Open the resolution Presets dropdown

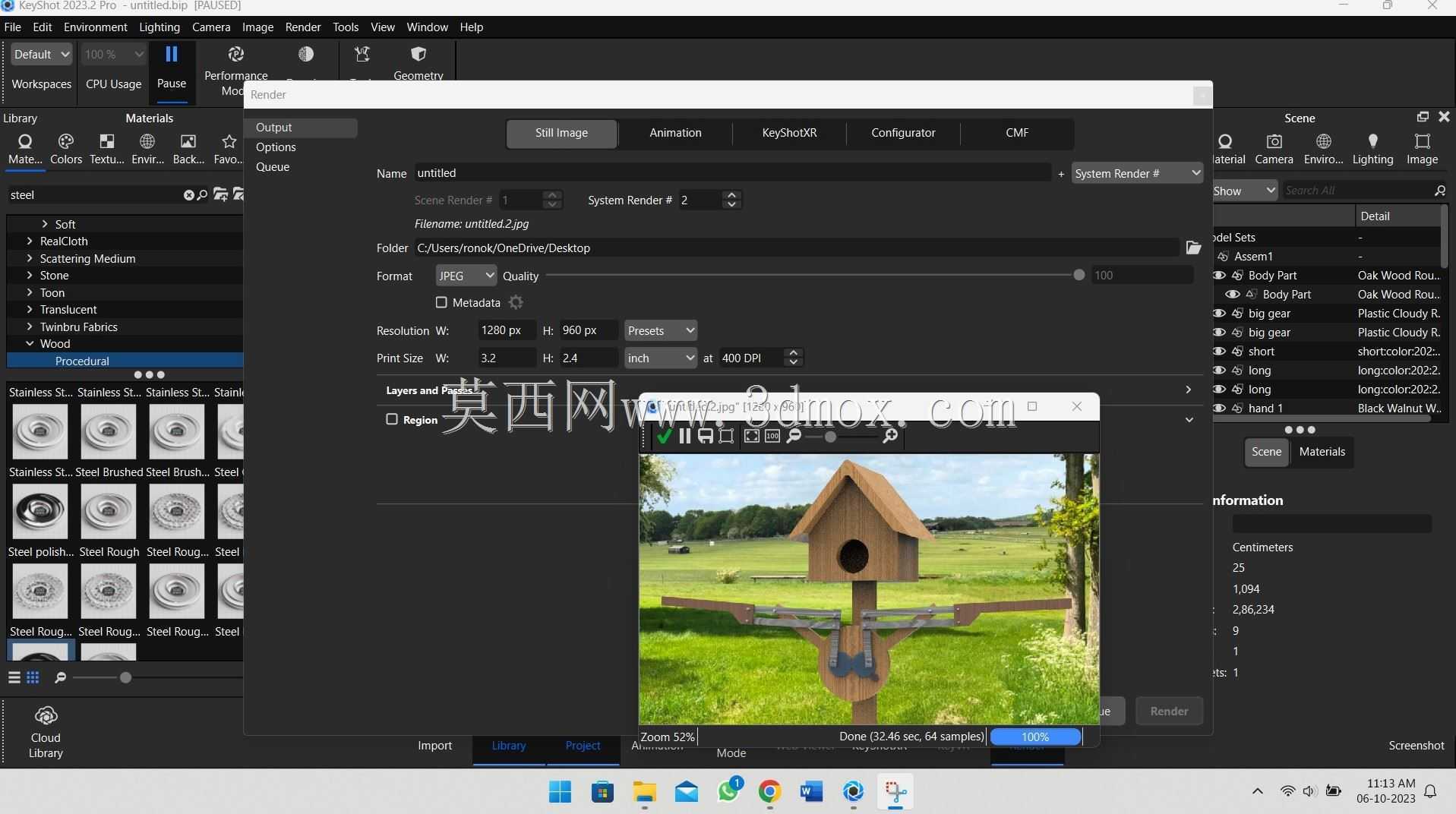click(x=660, y=330)
